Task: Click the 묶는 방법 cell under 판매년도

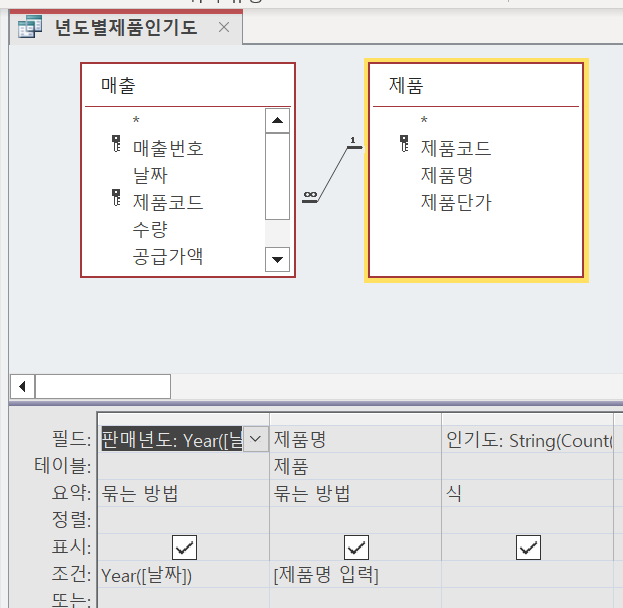Action: [x=183, y=493]
